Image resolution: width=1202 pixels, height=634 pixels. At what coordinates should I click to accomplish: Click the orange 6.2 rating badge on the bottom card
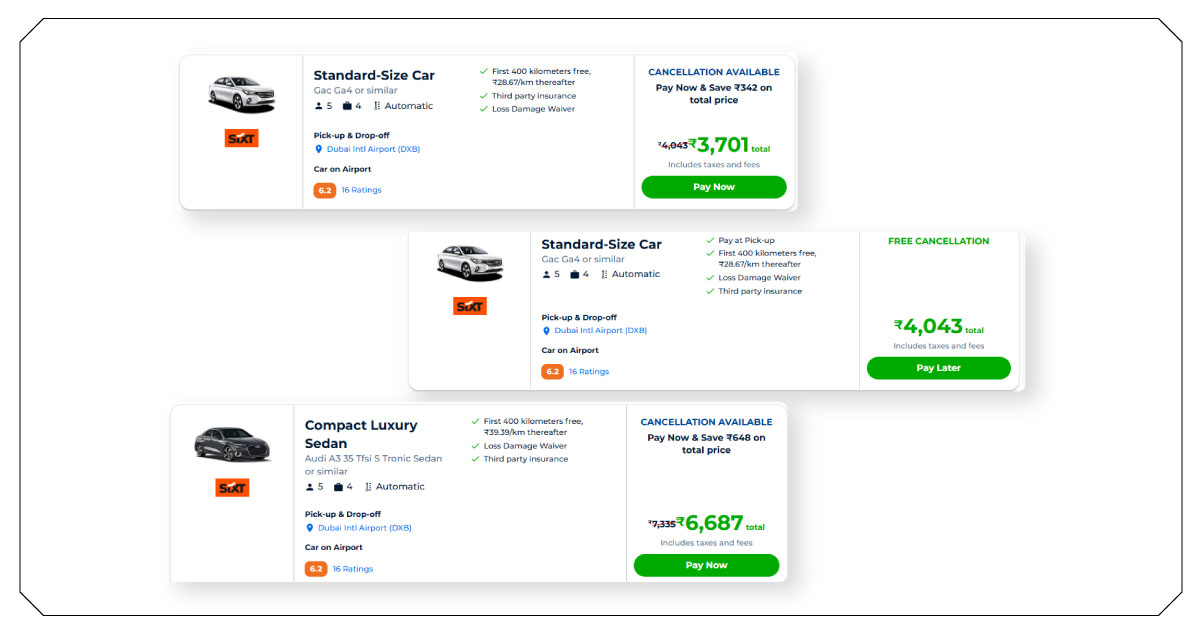(x=315, y=568)
